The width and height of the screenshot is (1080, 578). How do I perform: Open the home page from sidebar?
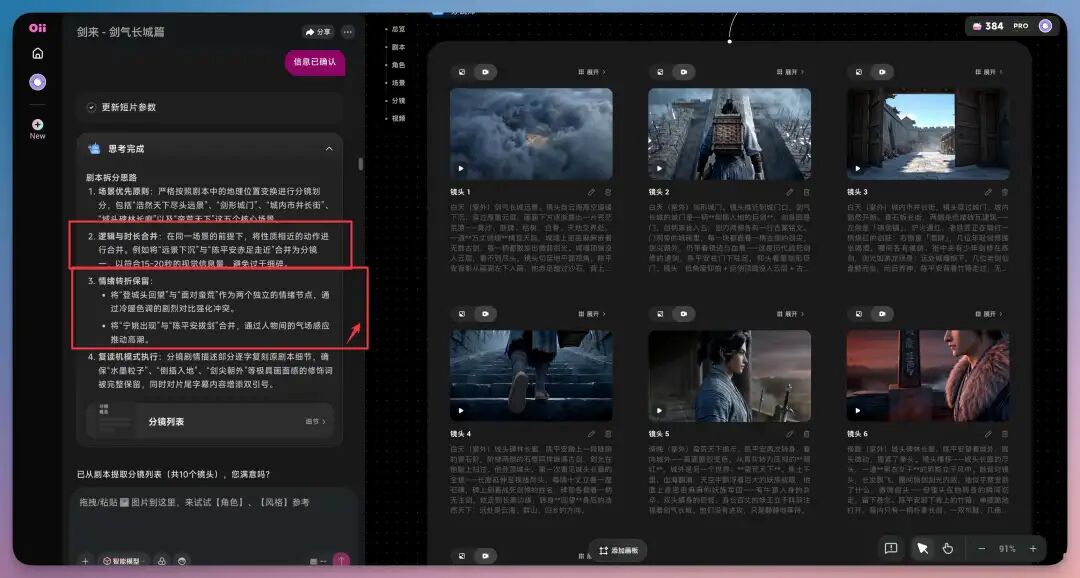(x=38, y=53)
